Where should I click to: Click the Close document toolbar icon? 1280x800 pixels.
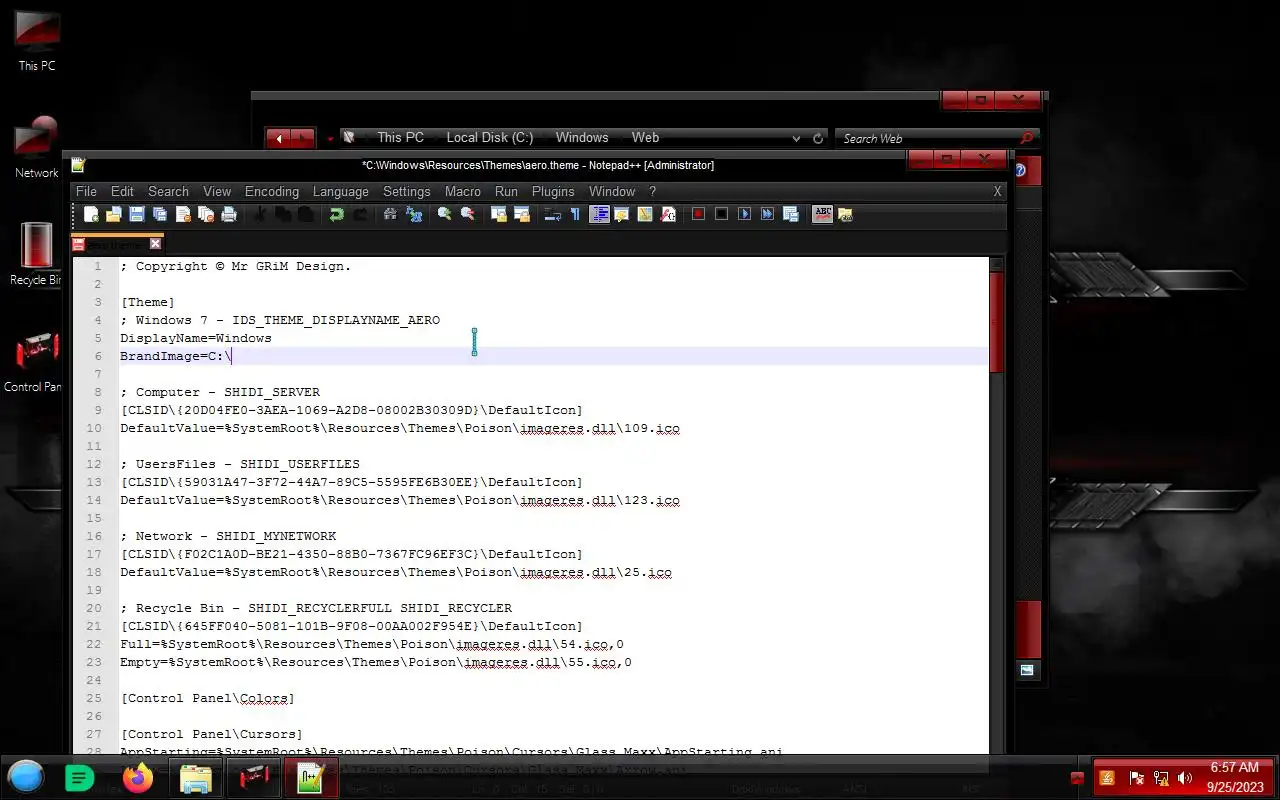coord(183,214)
